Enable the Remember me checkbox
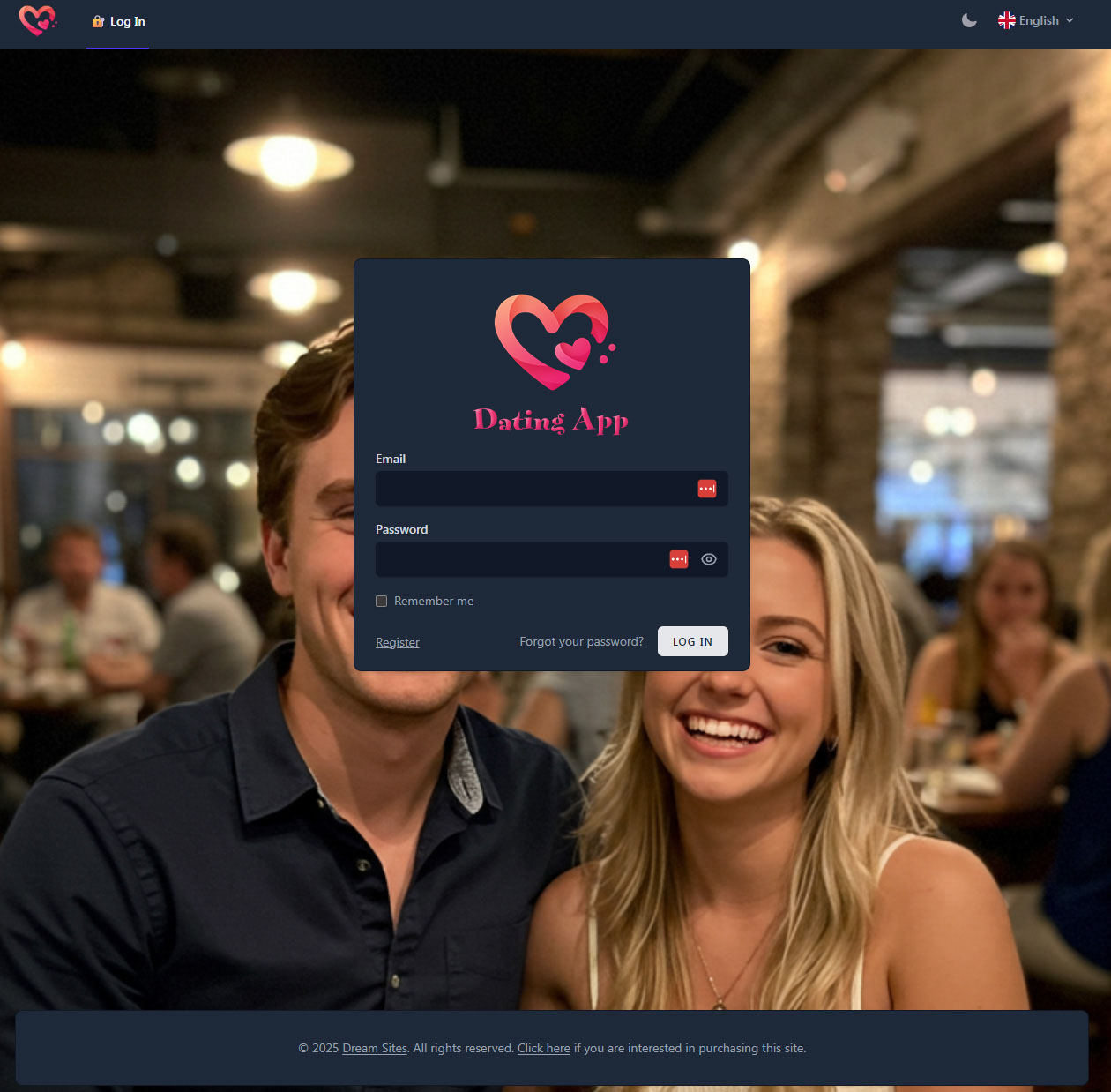The image size is (1111, 1092). (x=382, y=601)
